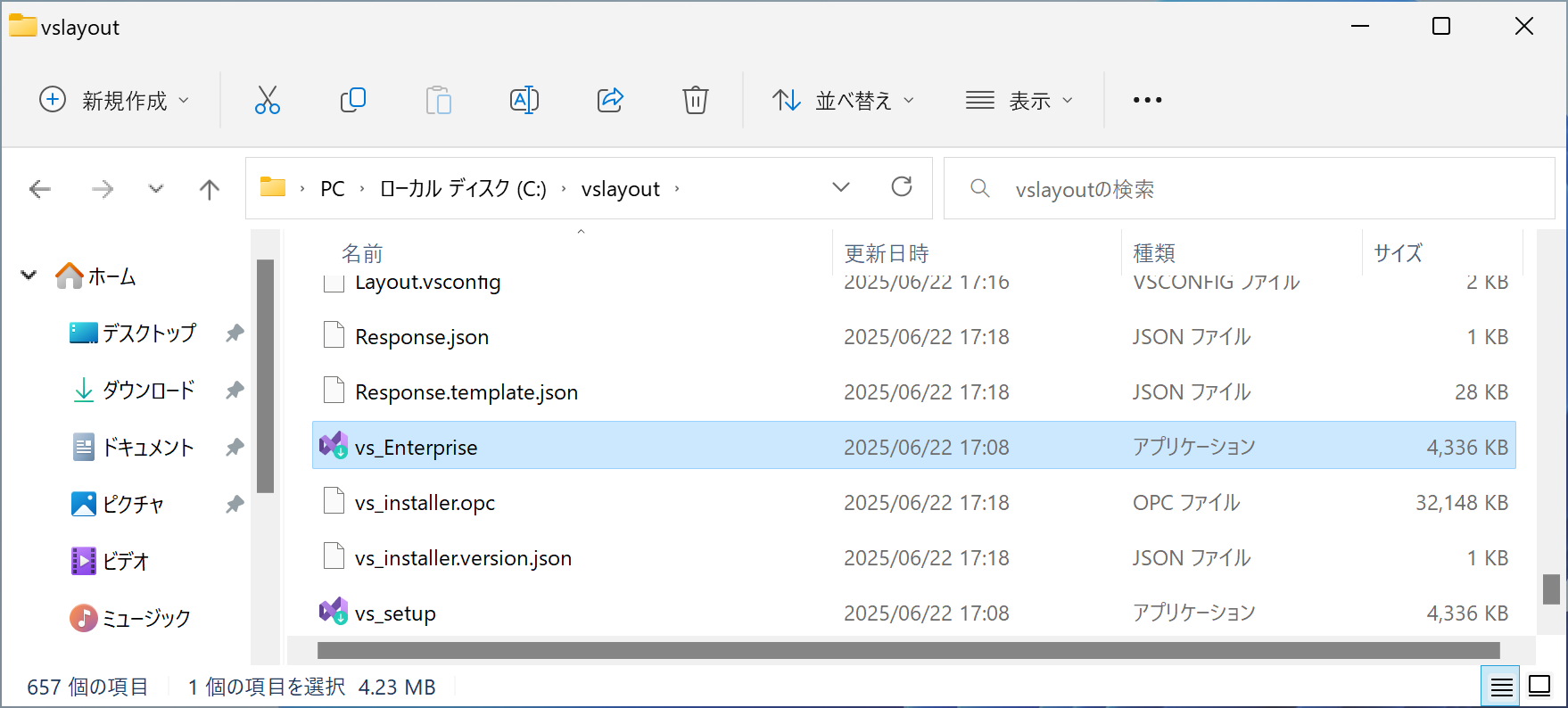
Task: Expand chevron after vslayout breadcrumb
Action: tap(677, 189)
